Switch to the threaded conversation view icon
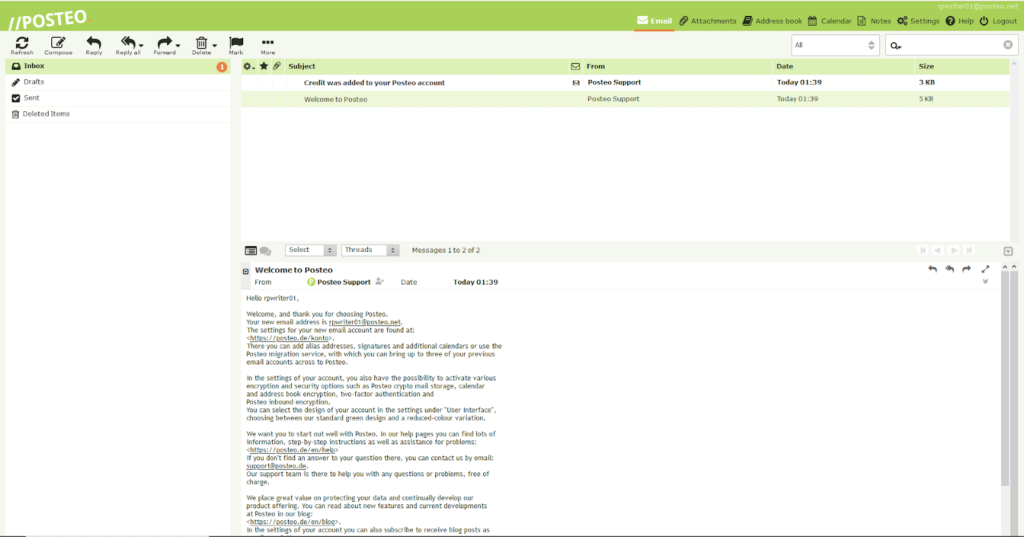Image resolution: width=1024 pixels, height=537 pixels. tap(265, 250)
